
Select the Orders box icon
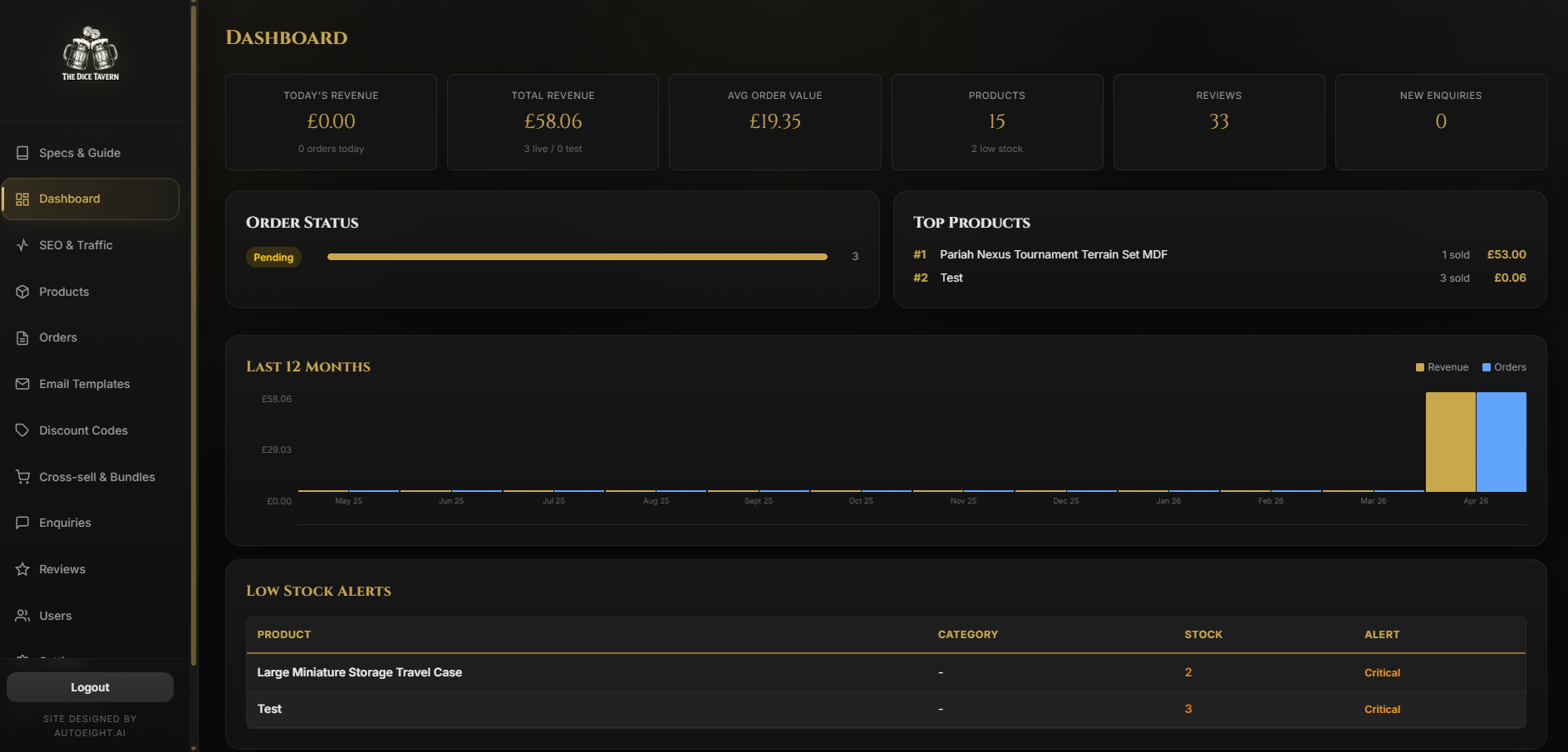[22, 337]
